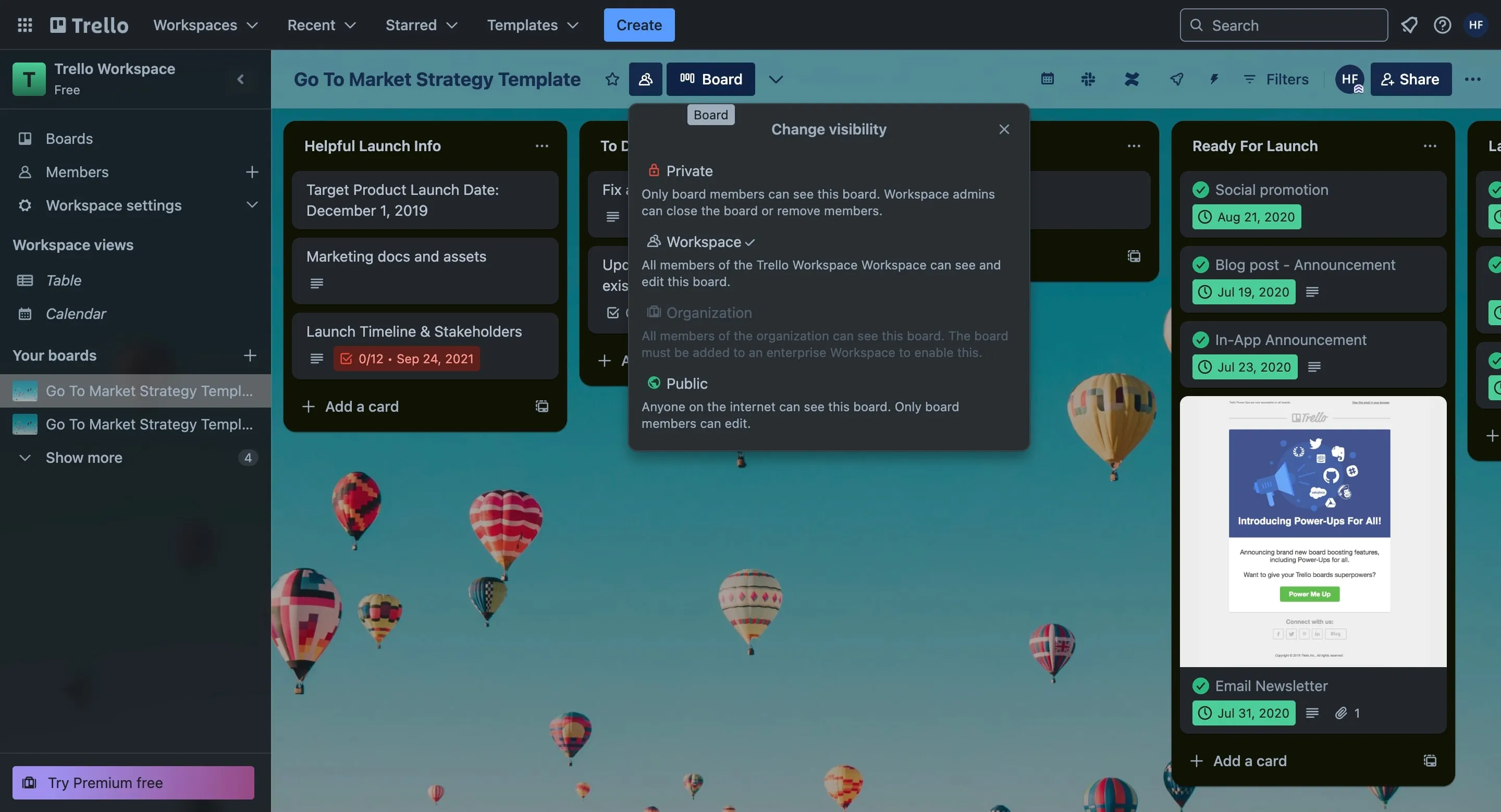Create a new board plus icon
This screenshot has height=812, width=1501.
tap(250, 355)
